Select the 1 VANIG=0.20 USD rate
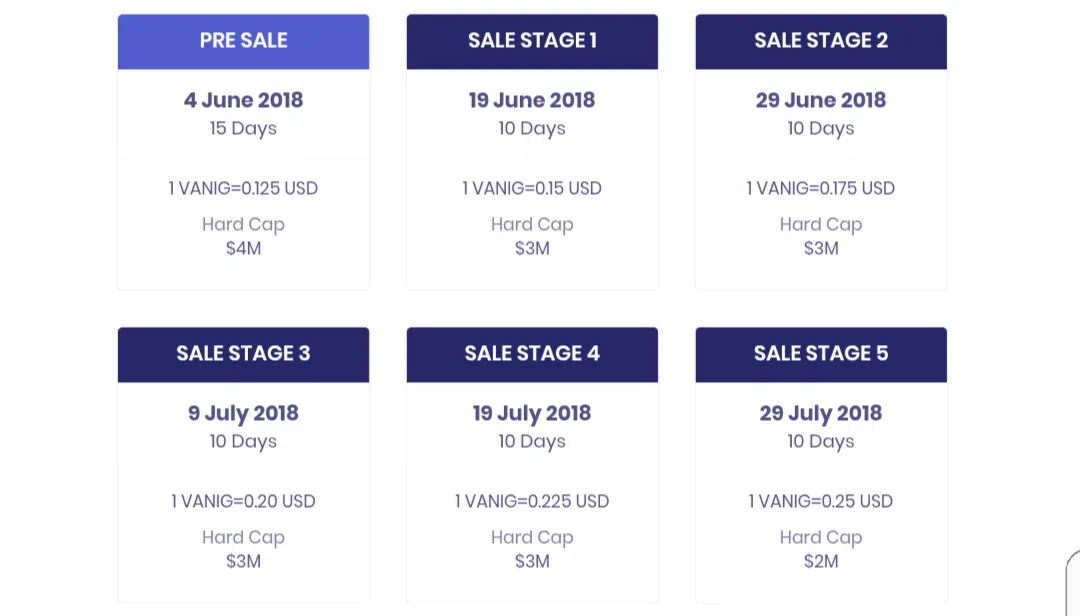The height and width of the screenshot is (616, 1080). (x=243, y=501)
